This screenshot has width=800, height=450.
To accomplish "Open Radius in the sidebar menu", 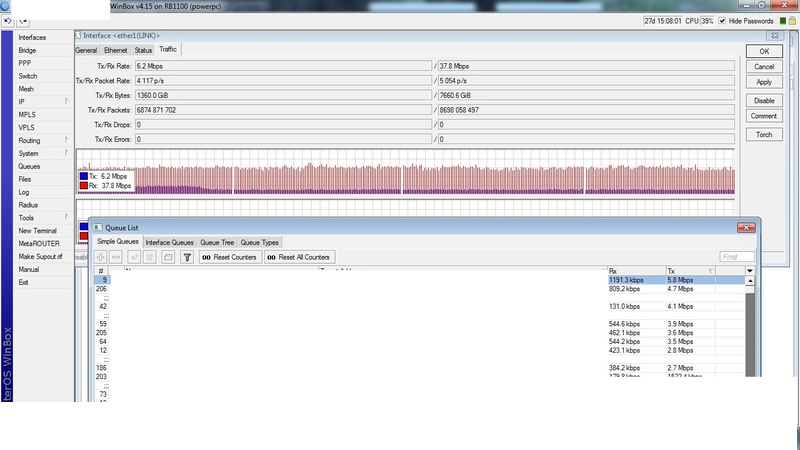I will 28,205.
